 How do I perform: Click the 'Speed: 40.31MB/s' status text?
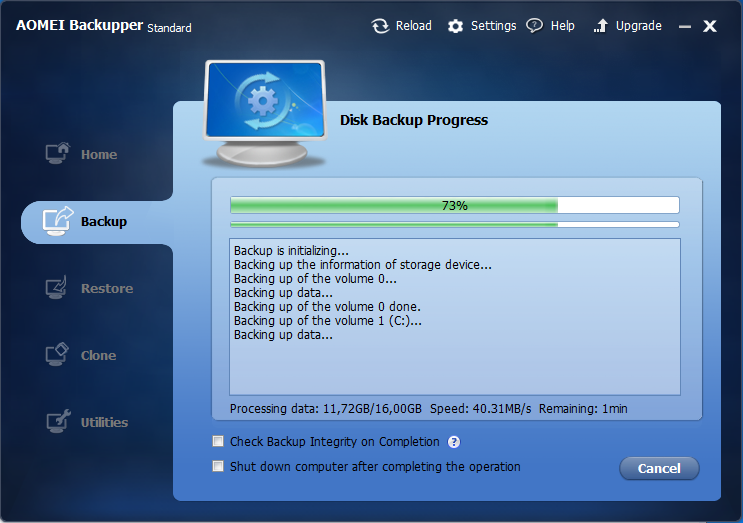480,408
